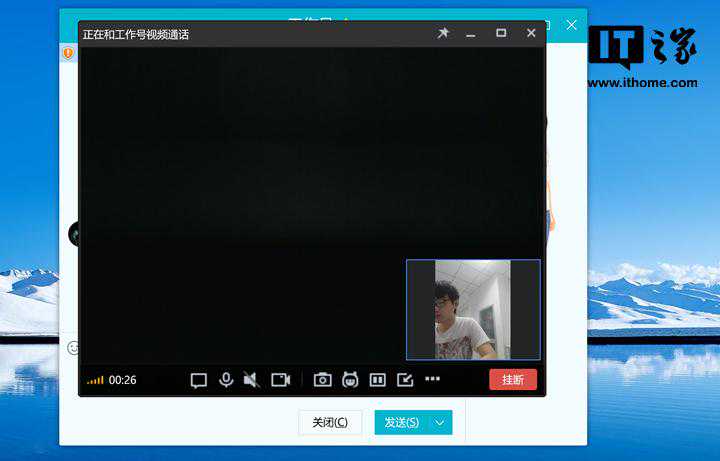Open the chat message icon in call toolbar

(x=198, y=380)
